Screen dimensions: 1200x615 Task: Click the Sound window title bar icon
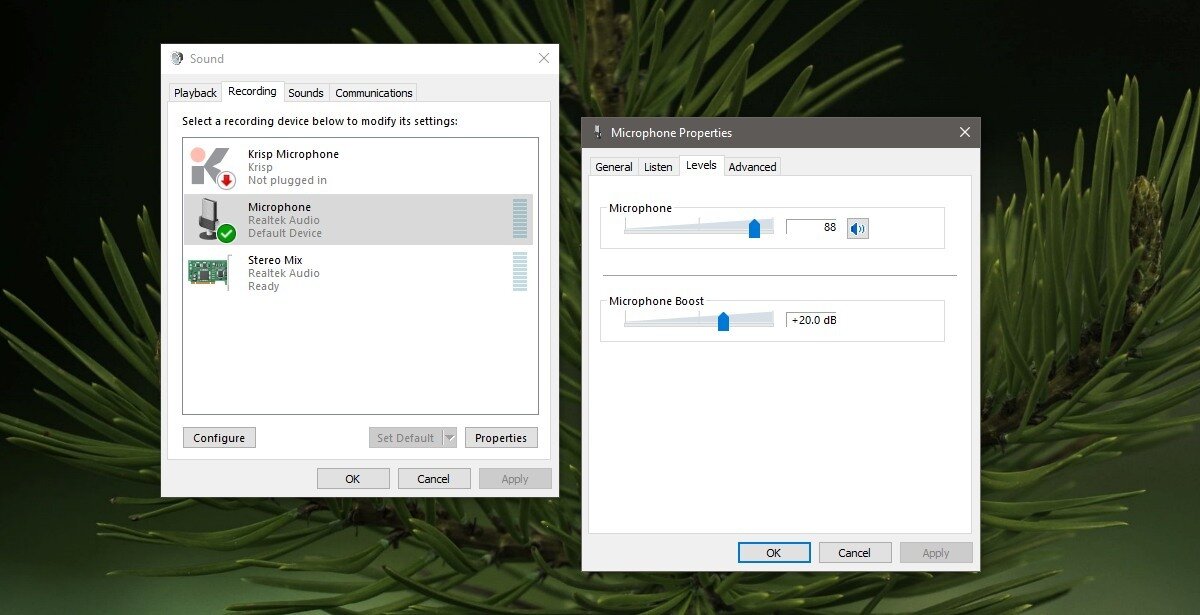click(177, 58)
